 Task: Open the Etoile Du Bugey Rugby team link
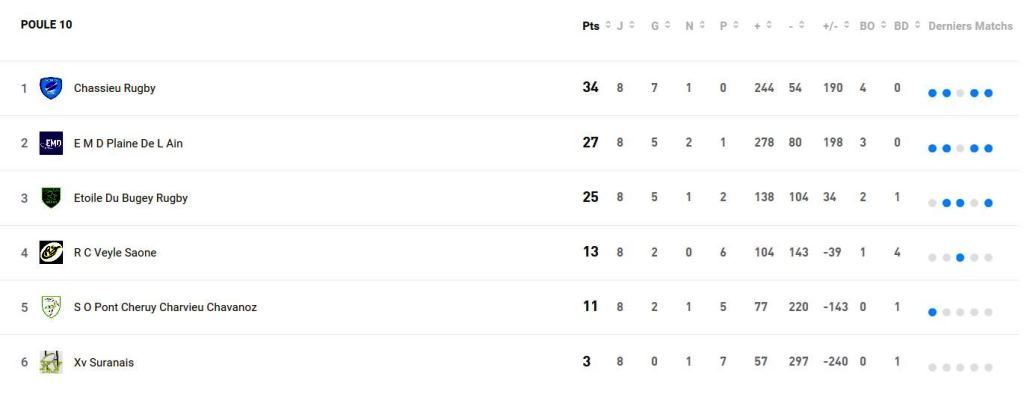click(x=130, y=198)
